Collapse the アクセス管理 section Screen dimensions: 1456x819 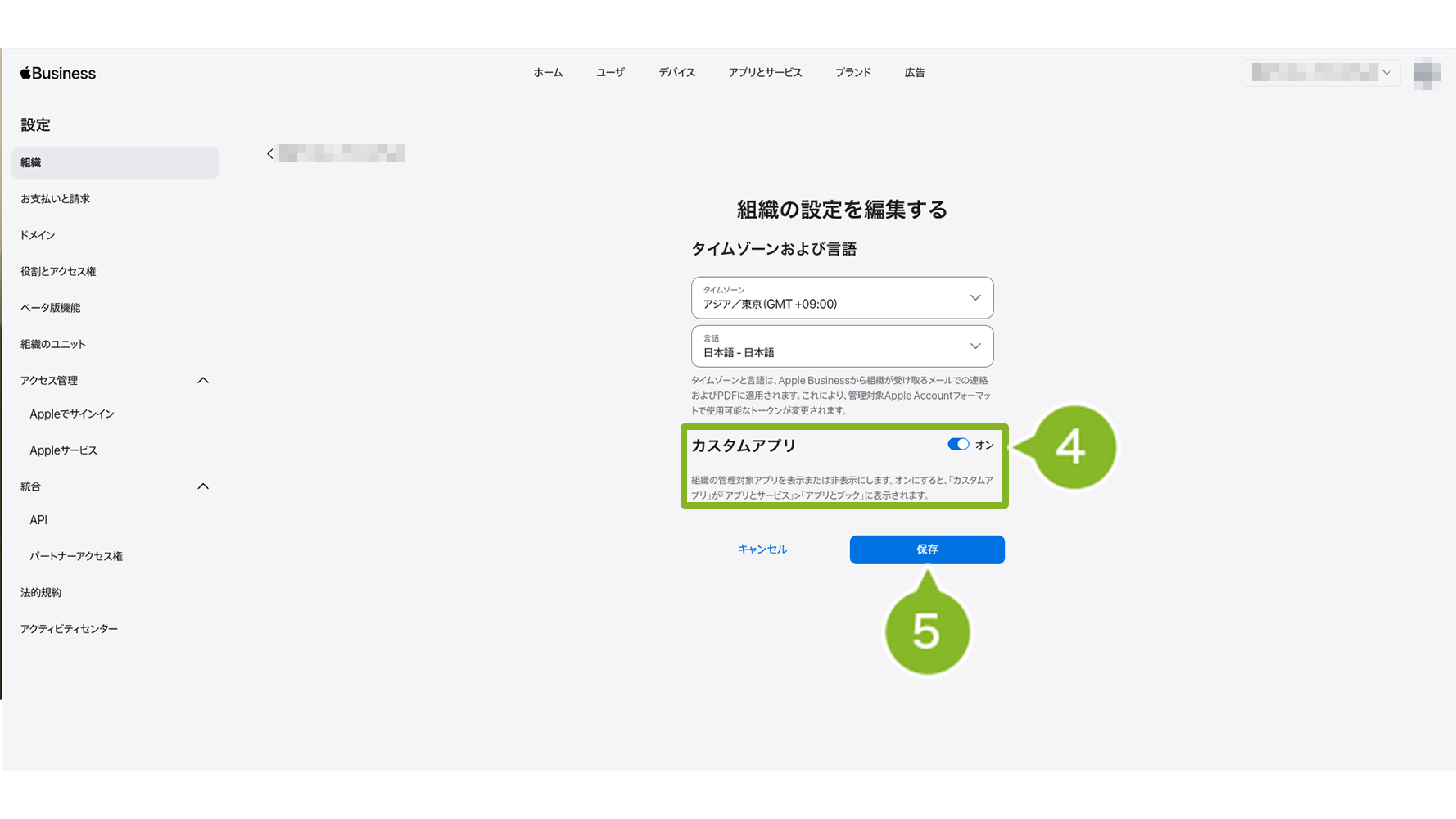[x=203, y=381]
